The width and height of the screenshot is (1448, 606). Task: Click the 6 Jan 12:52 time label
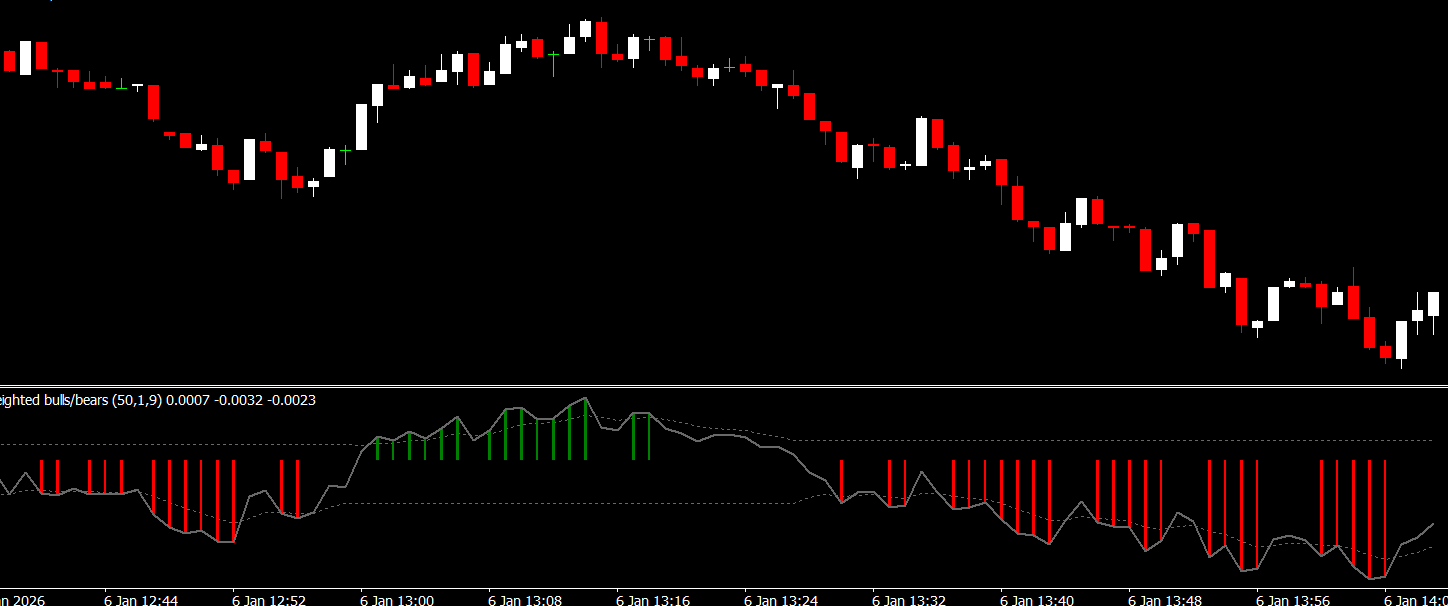pyautogui.click(x=269, y=600)
